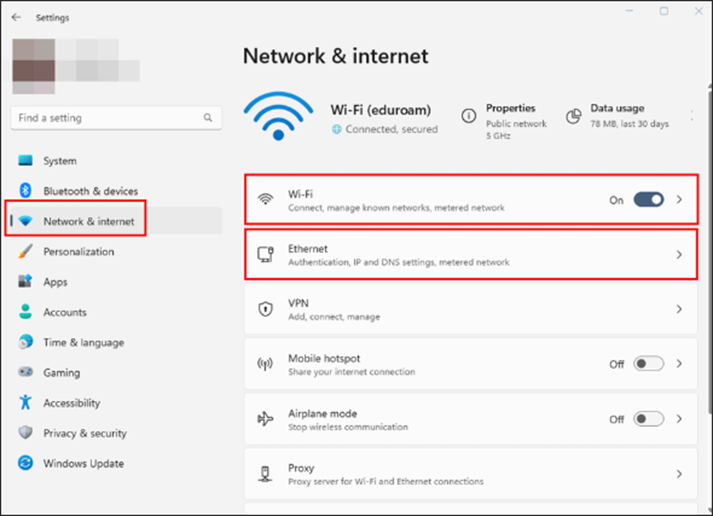The width and height of the screenshot is (713, 516).
Task: Expand the Proxy row chevron
Action: tap(679, 474)
